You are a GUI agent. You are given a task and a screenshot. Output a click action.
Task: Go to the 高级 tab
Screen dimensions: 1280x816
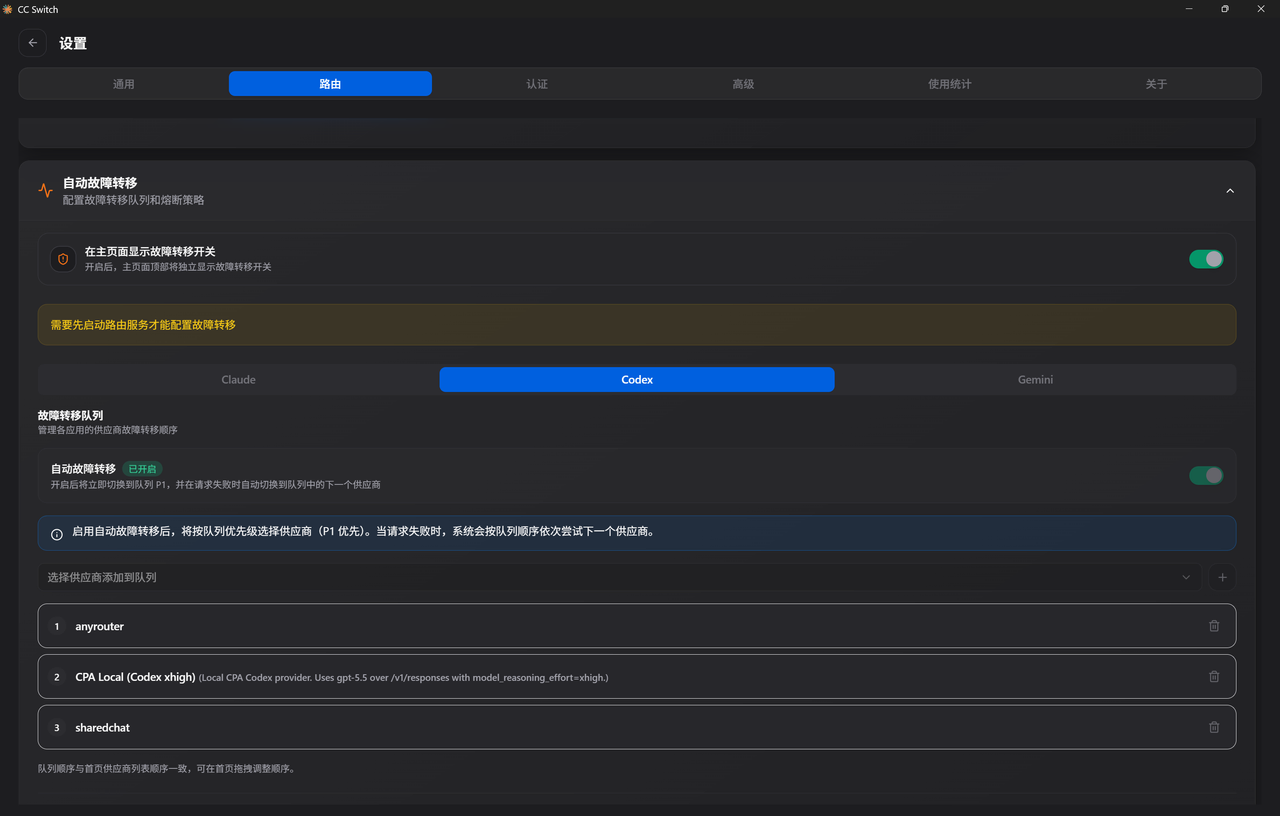743,84
